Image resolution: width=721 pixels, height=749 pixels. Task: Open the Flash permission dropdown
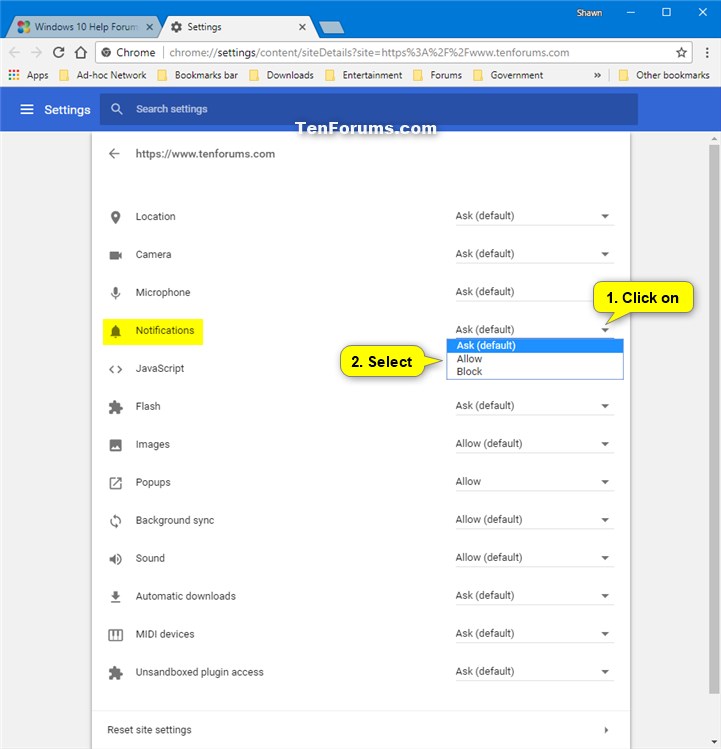coord(534,406)
